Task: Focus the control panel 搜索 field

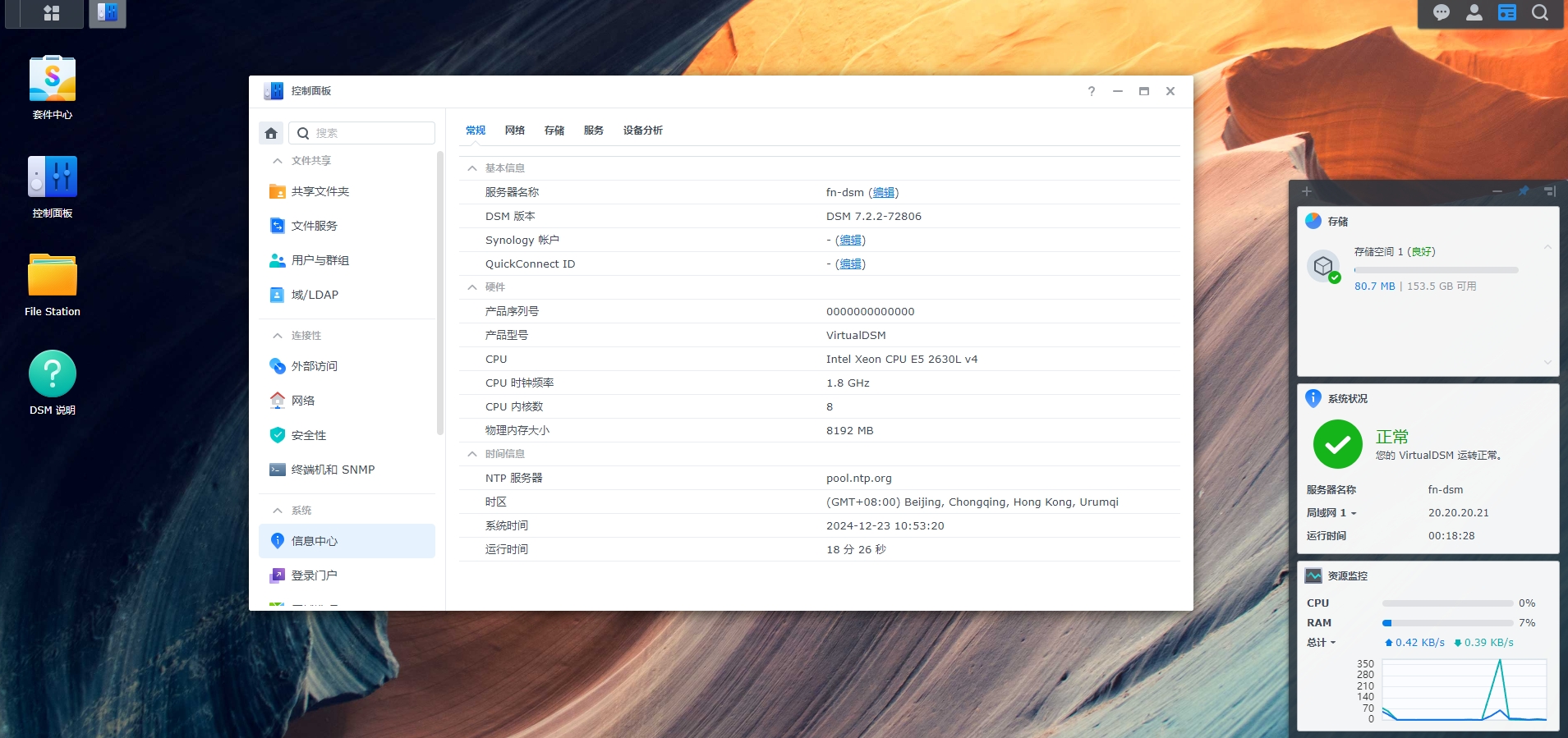Action: (x=362, y=133)
